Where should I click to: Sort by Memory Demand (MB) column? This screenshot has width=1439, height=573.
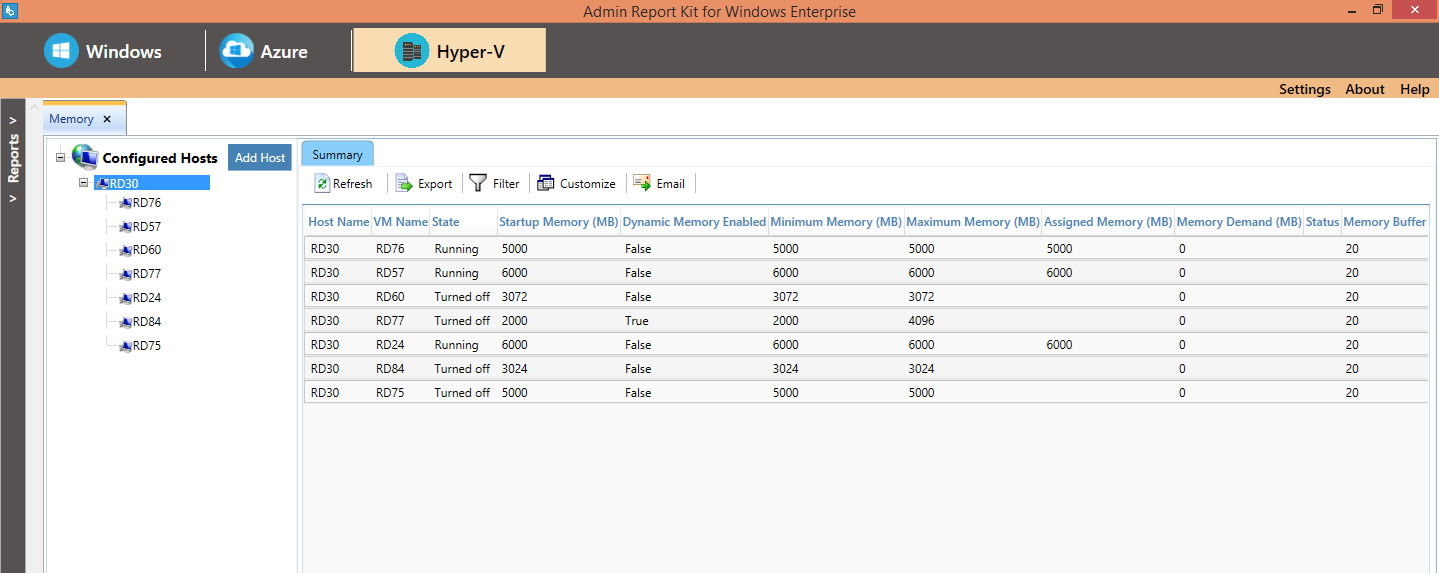coord(1239,222)
